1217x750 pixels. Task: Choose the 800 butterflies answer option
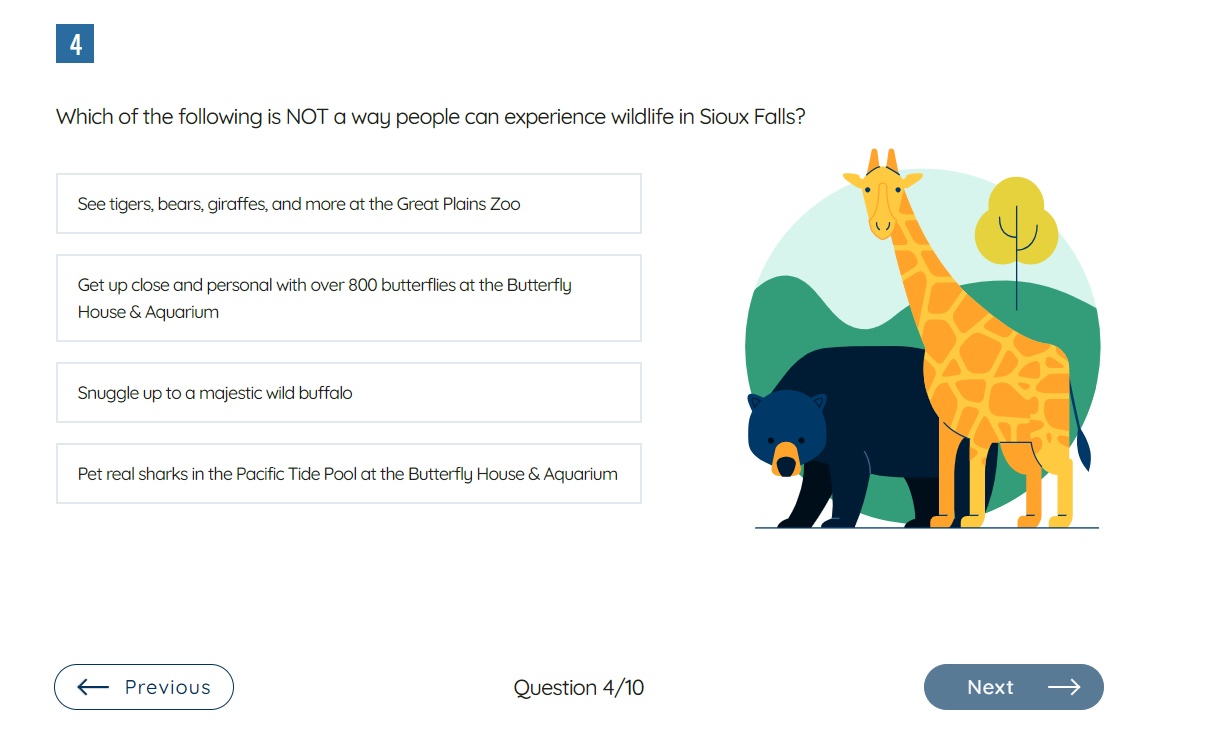(x=348, y=298)
